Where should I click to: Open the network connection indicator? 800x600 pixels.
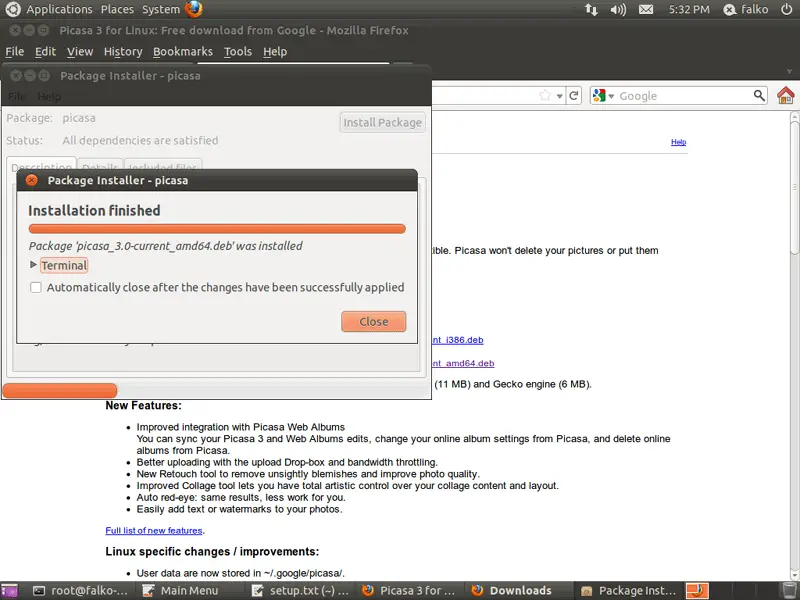point(591,9)
